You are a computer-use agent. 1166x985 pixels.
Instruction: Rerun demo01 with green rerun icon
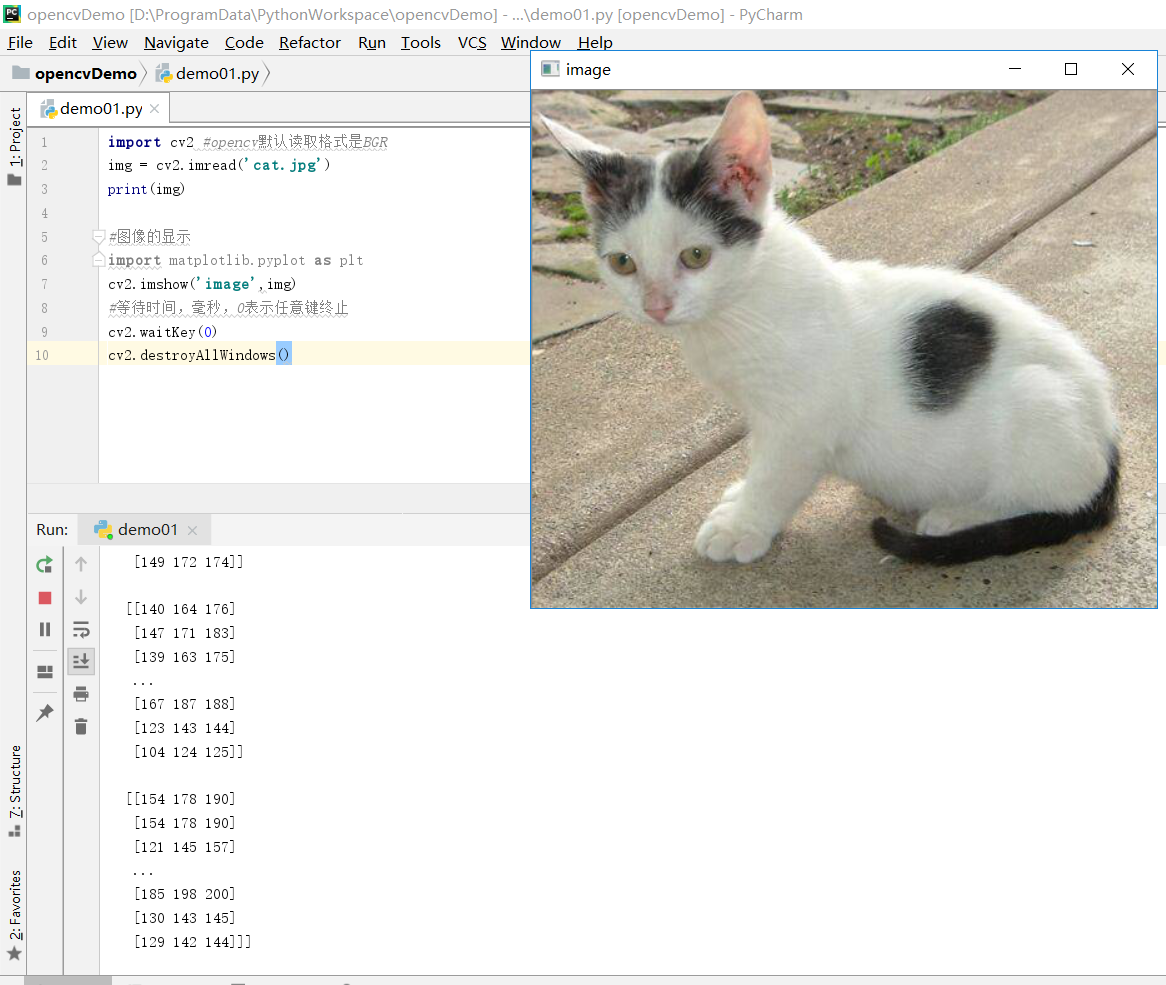[45, 564]
